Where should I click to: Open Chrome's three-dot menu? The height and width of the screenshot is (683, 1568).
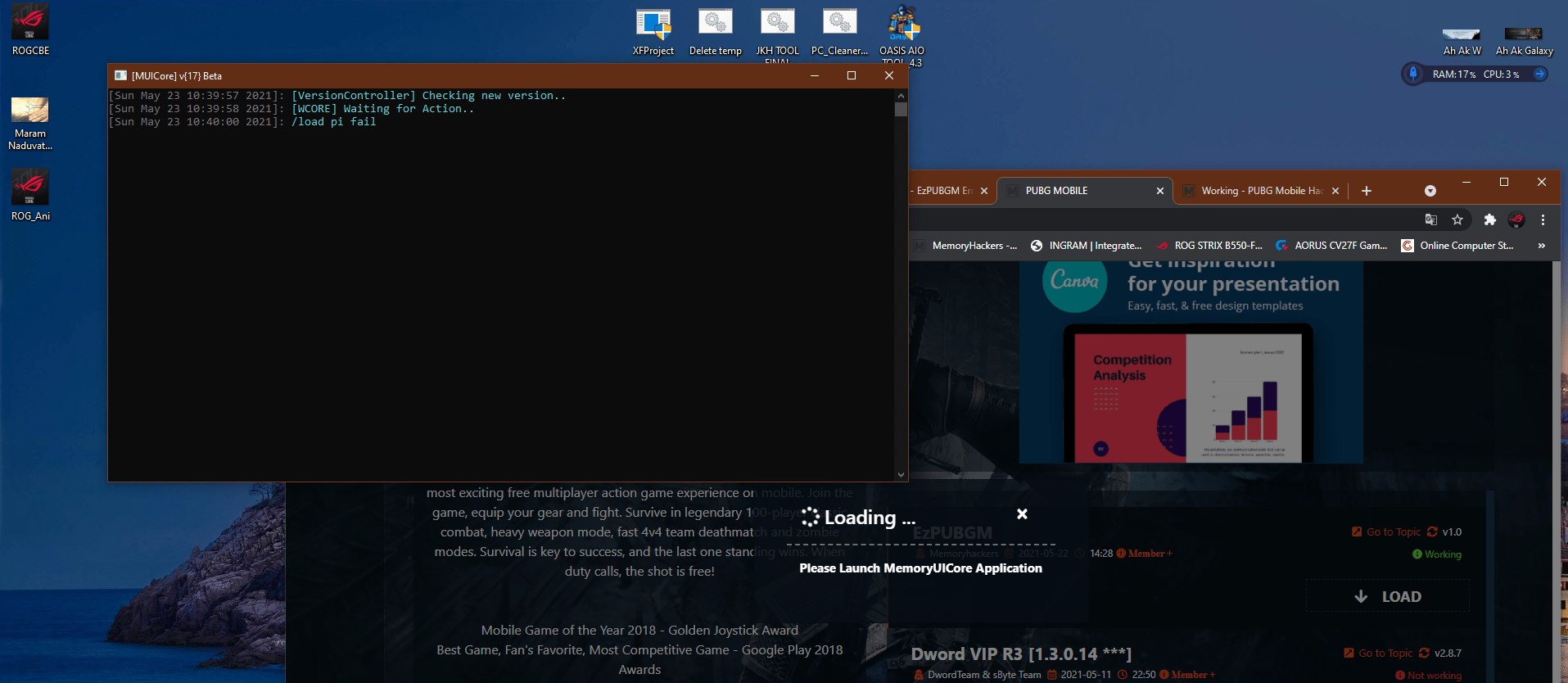click(1543, 219)
